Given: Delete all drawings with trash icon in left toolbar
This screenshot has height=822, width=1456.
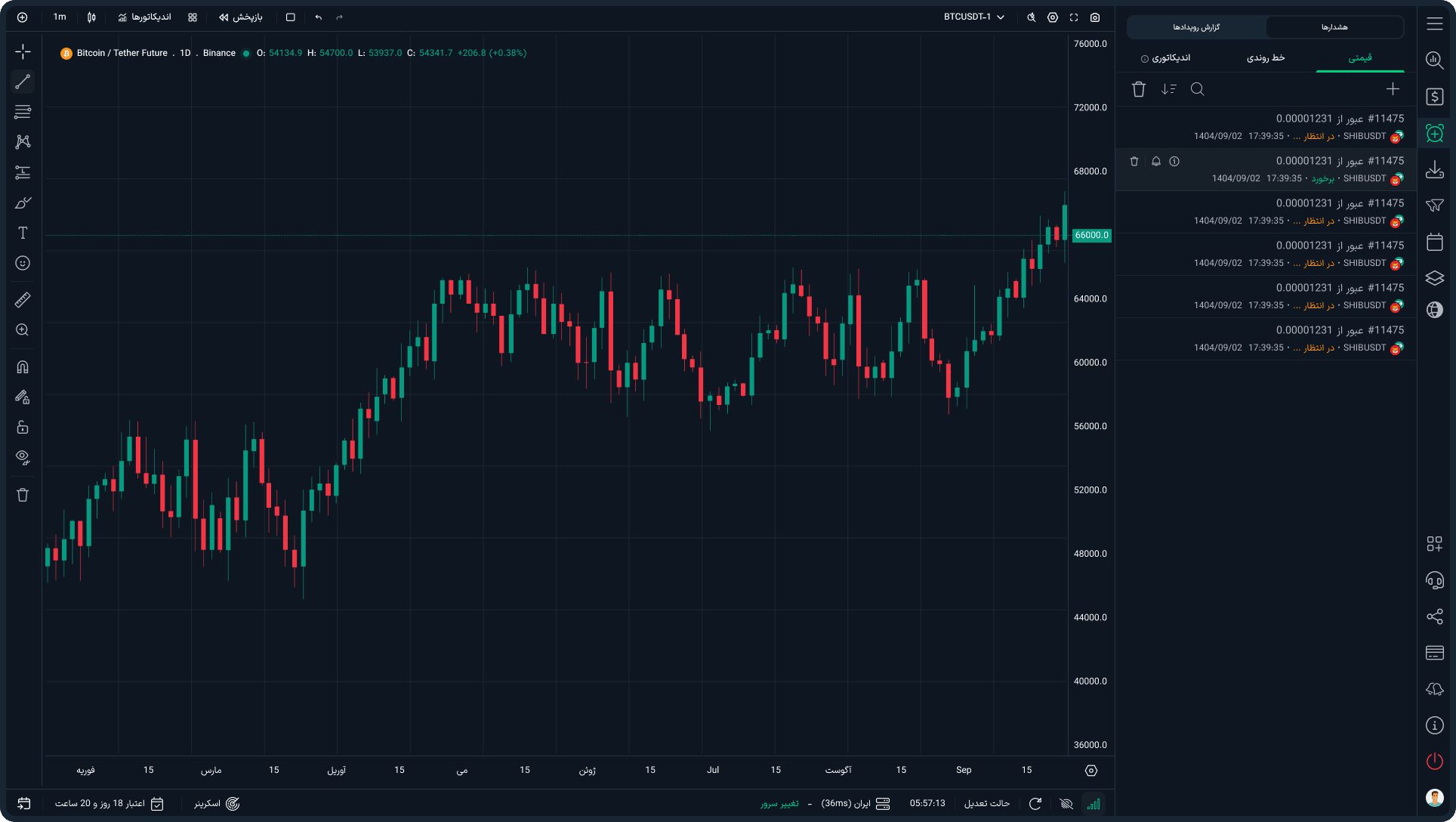Looking at the screenshot, I should (23, 495).
